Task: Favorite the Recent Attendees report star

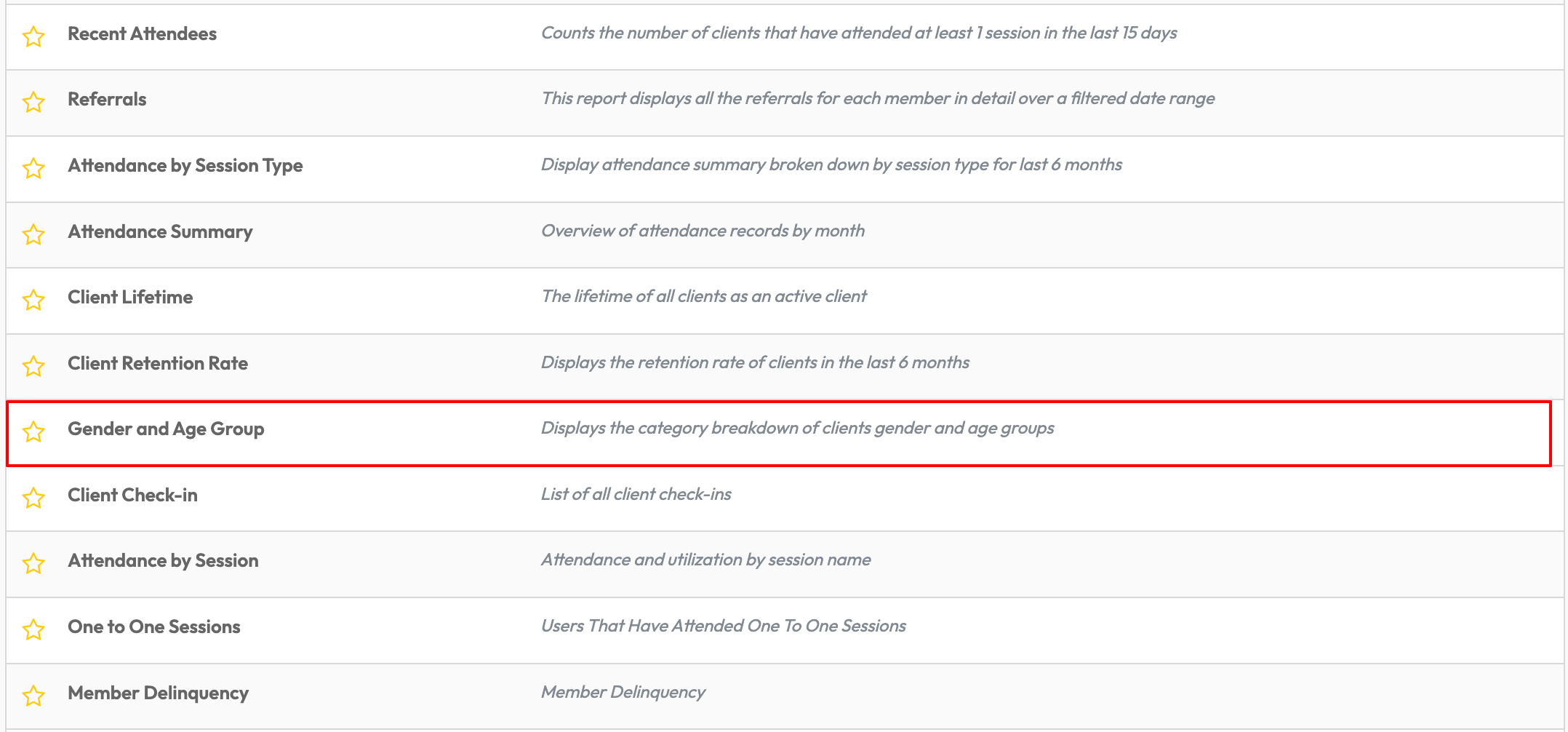Action: 33,36
